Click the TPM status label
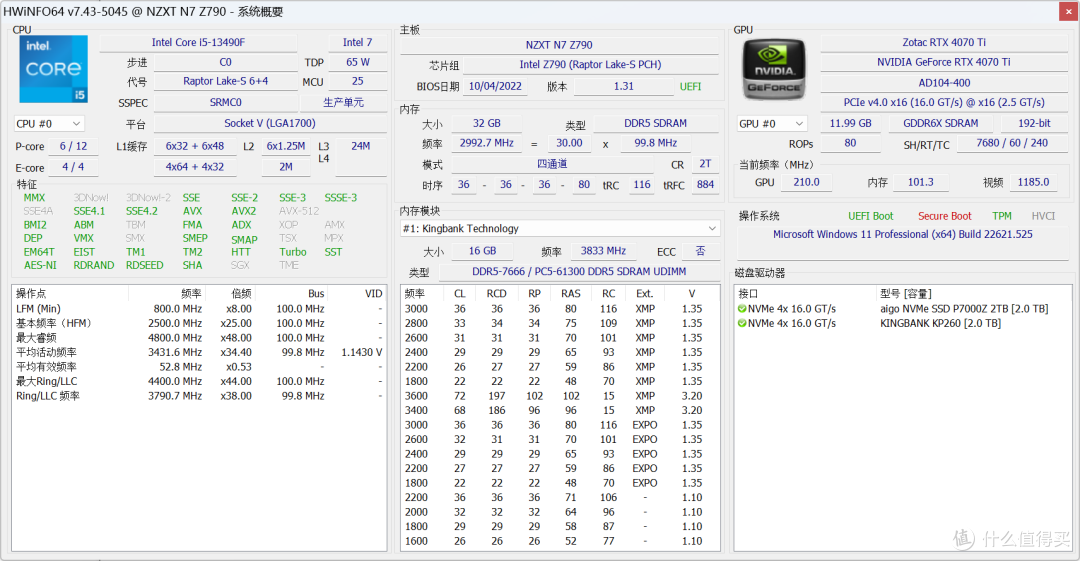Screen dimensions: 1080x561 pyautogui.click(x=1001, y=216)
